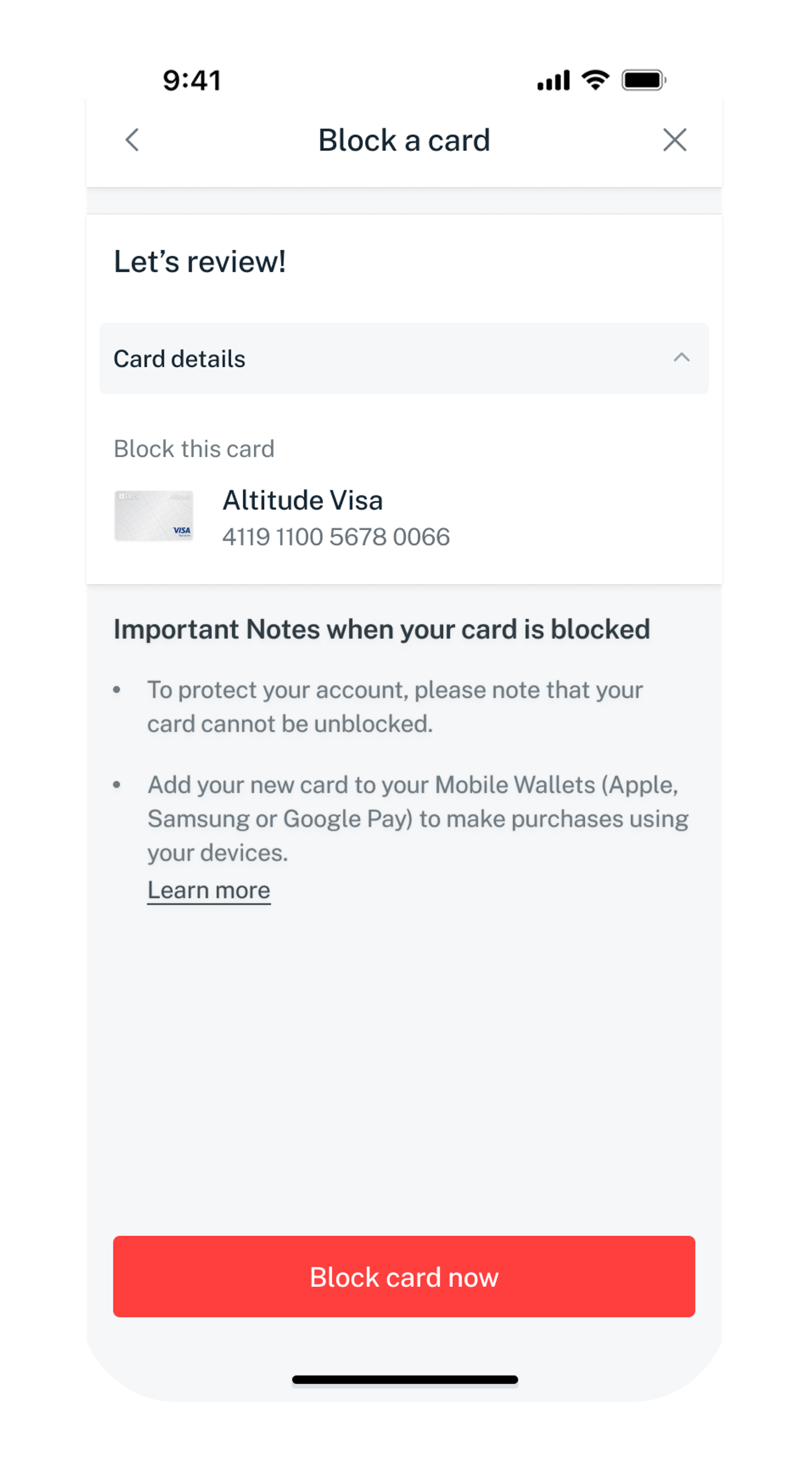Image resolution: width=812 pixels, height=1463 pixels.
Task: Collapse section using the up chevron
Action: [681, 358]
